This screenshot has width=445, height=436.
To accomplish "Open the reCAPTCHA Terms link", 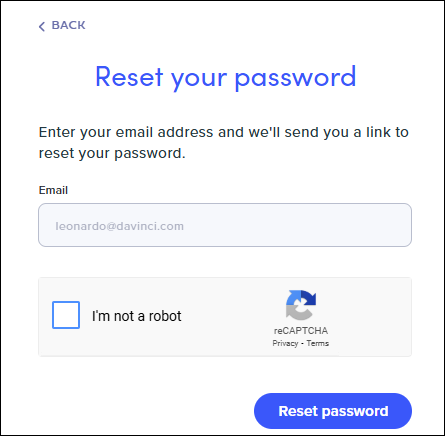I will click(318, 343).
